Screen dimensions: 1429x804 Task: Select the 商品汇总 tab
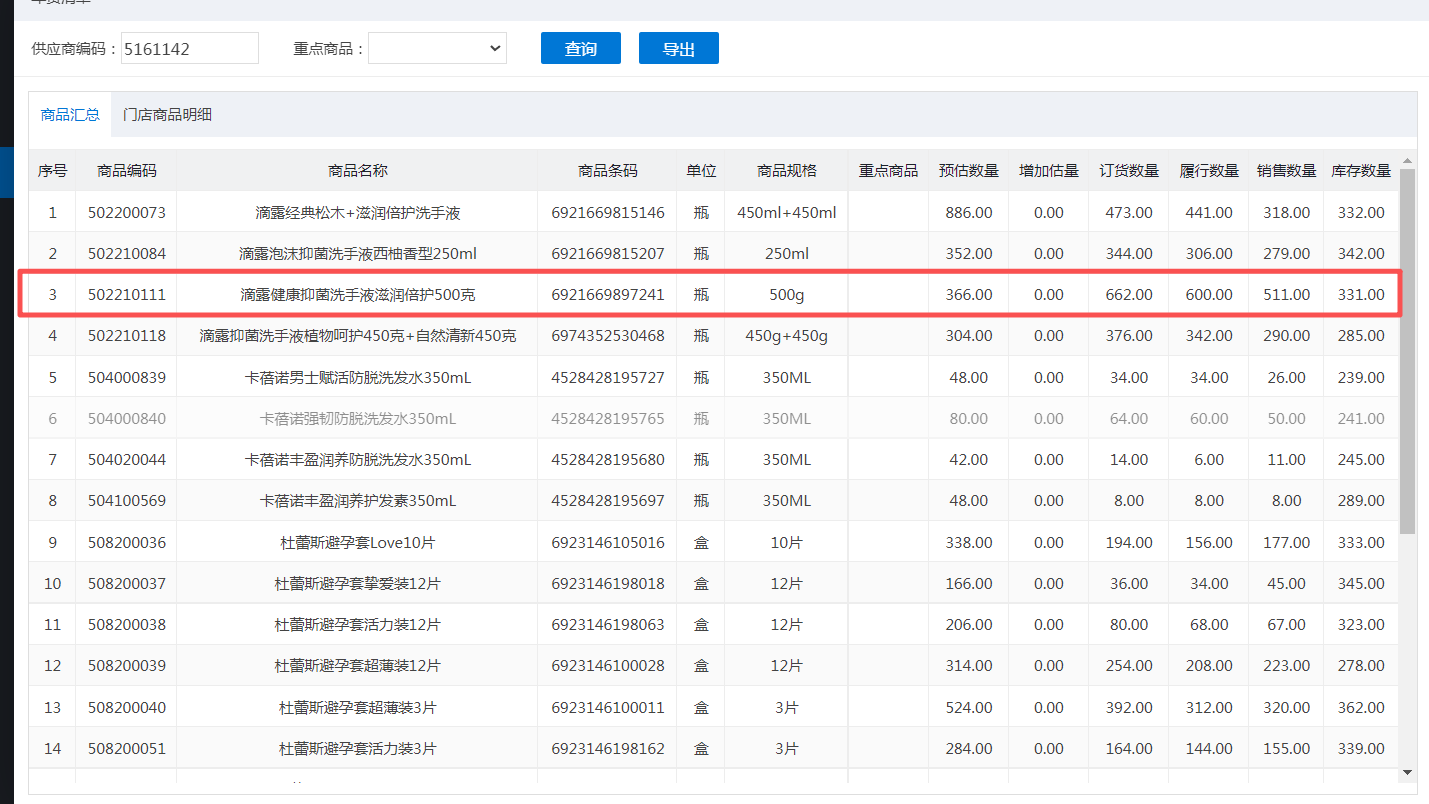coord(70,115)
